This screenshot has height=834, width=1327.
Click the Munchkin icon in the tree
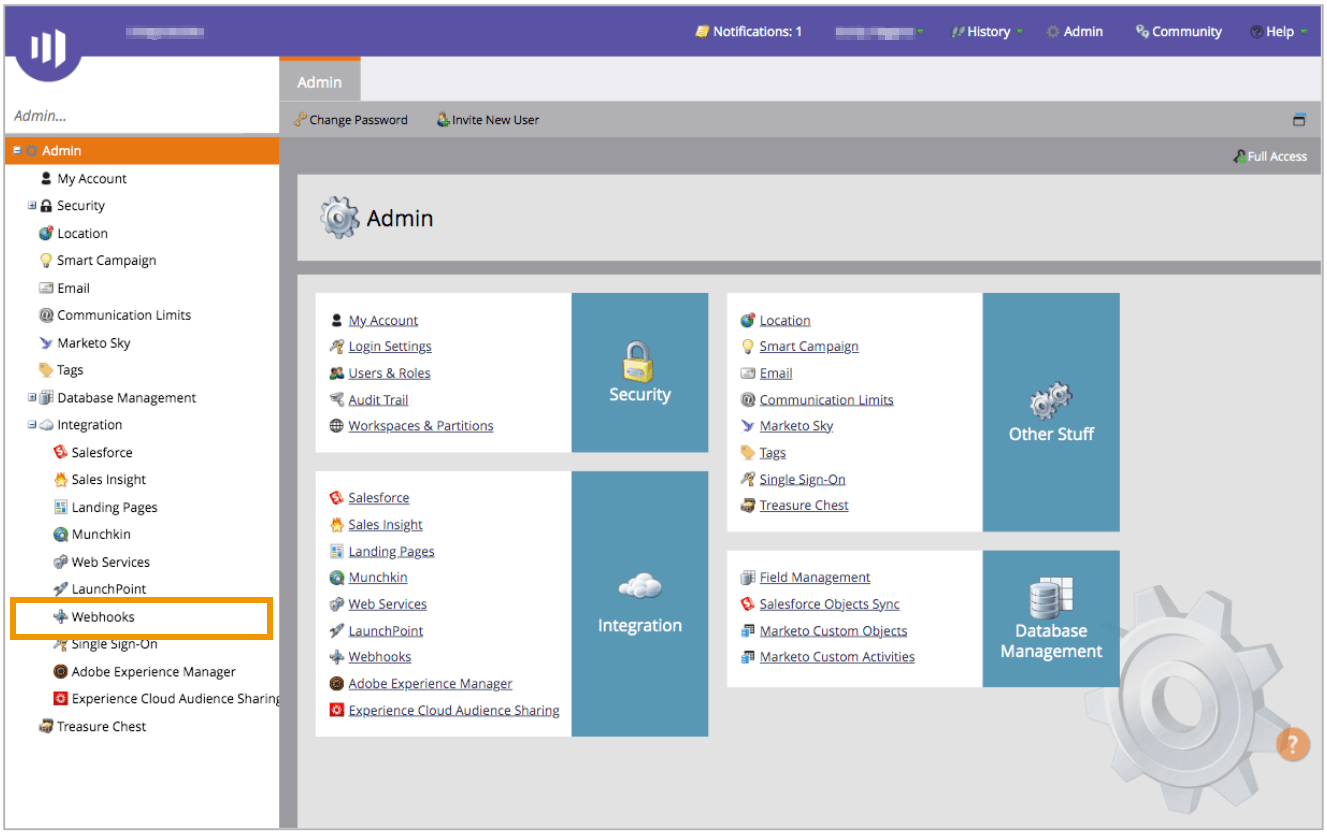[x=60, y=534]
